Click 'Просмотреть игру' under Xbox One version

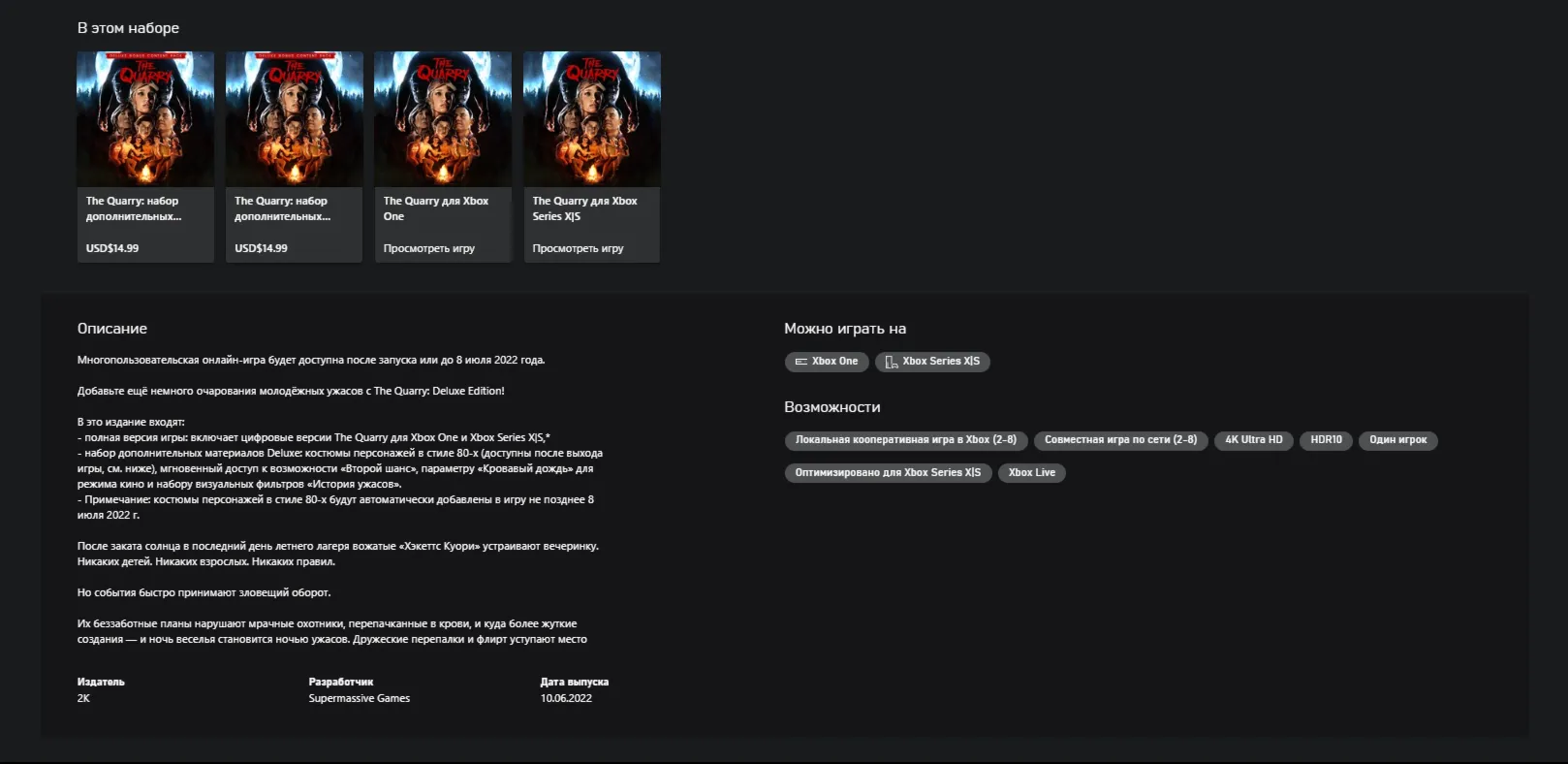point(429,248)
